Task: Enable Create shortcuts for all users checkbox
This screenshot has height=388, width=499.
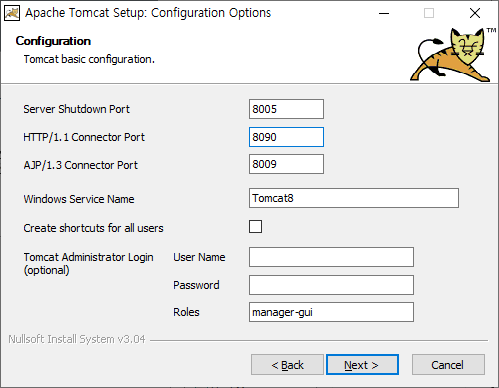Action: [x=255, y=227]
